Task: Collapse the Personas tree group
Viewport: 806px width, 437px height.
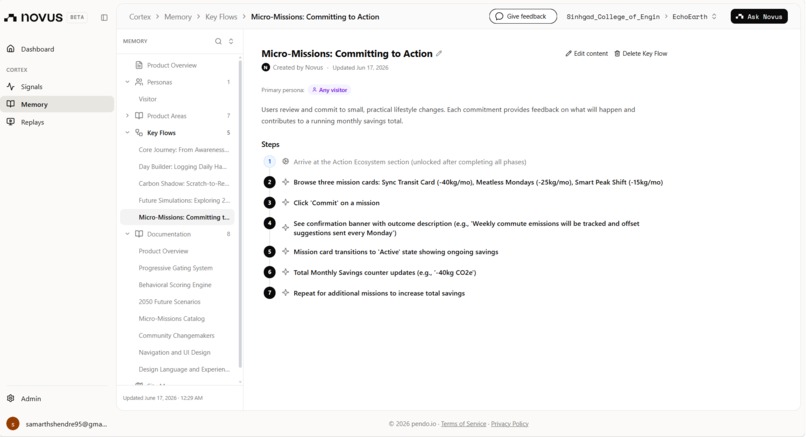Action: click(x=127, y=82)
